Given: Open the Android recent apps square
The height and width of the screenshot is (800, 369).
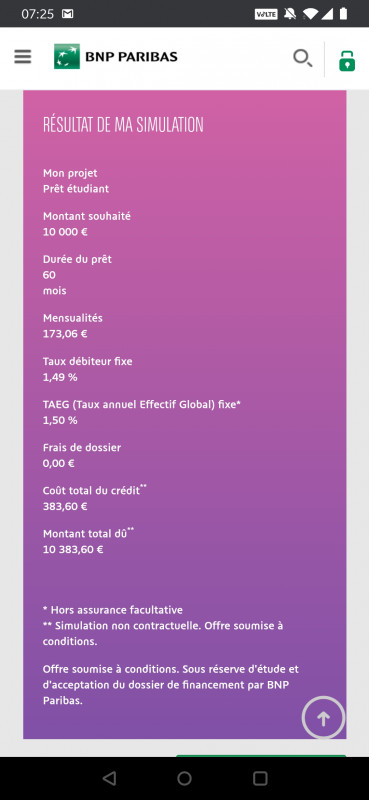Looking at the screenshot, I should [260, 778].
